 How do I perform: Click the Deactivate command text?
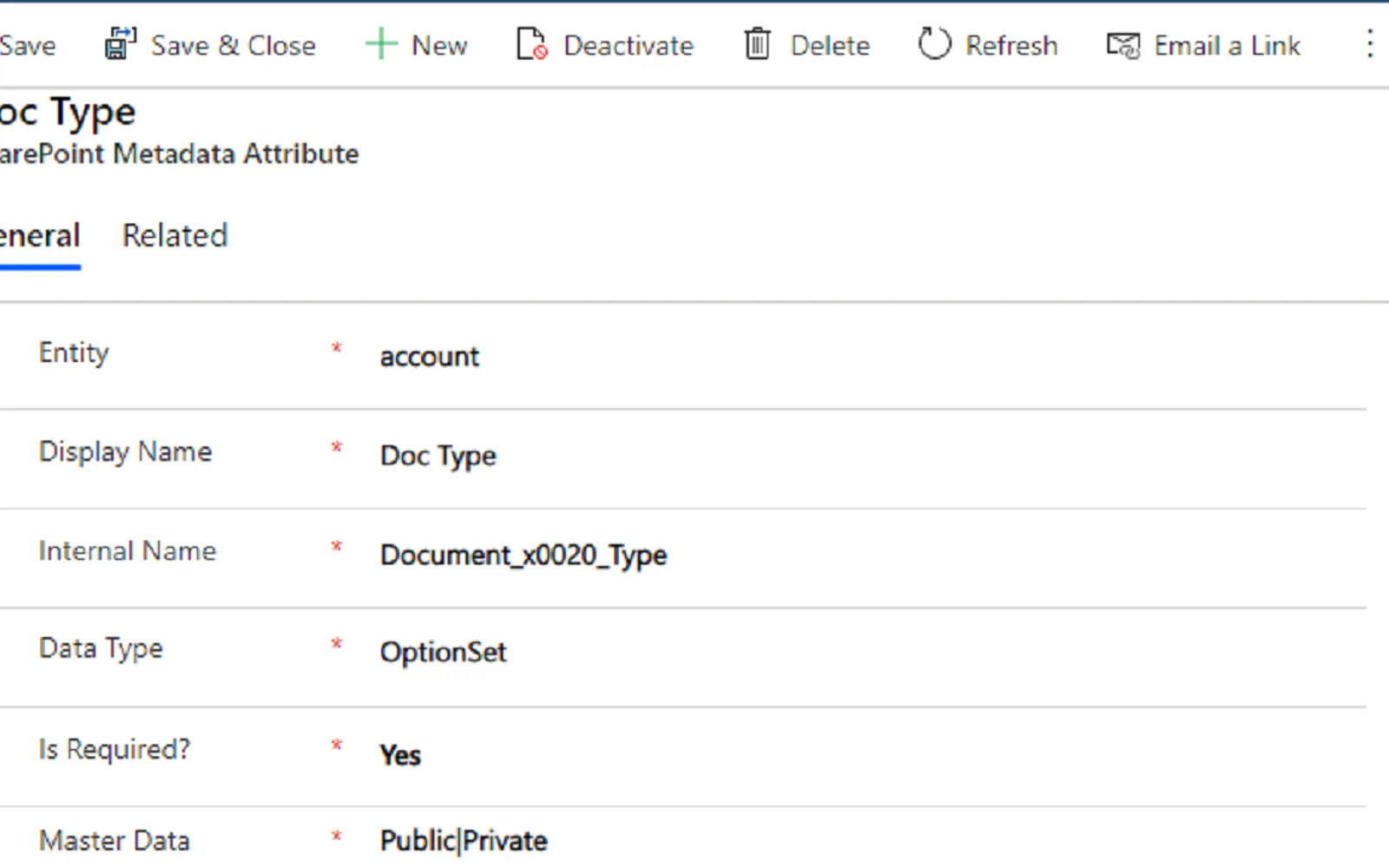pyautogui.click(x=629, y=45)
